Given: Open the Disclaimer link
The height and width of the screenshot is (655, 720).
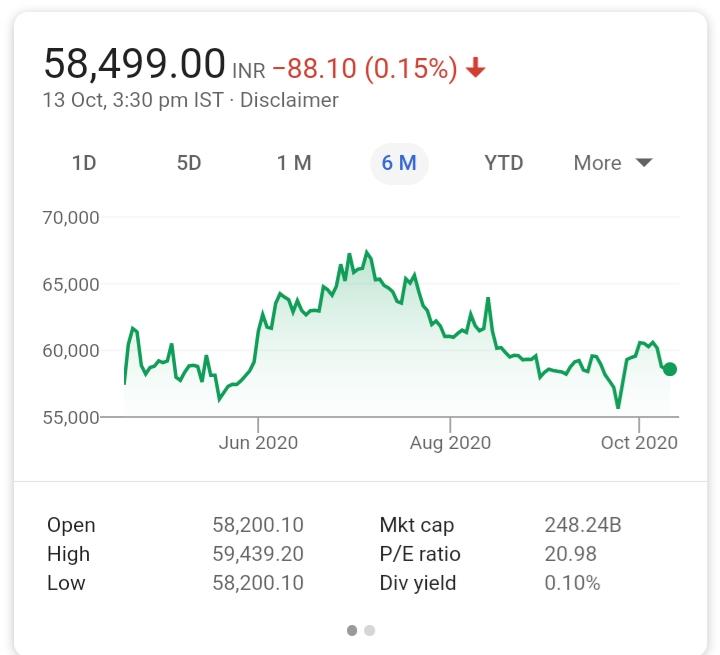Looking at the screenshot, I should coord(289,100).
